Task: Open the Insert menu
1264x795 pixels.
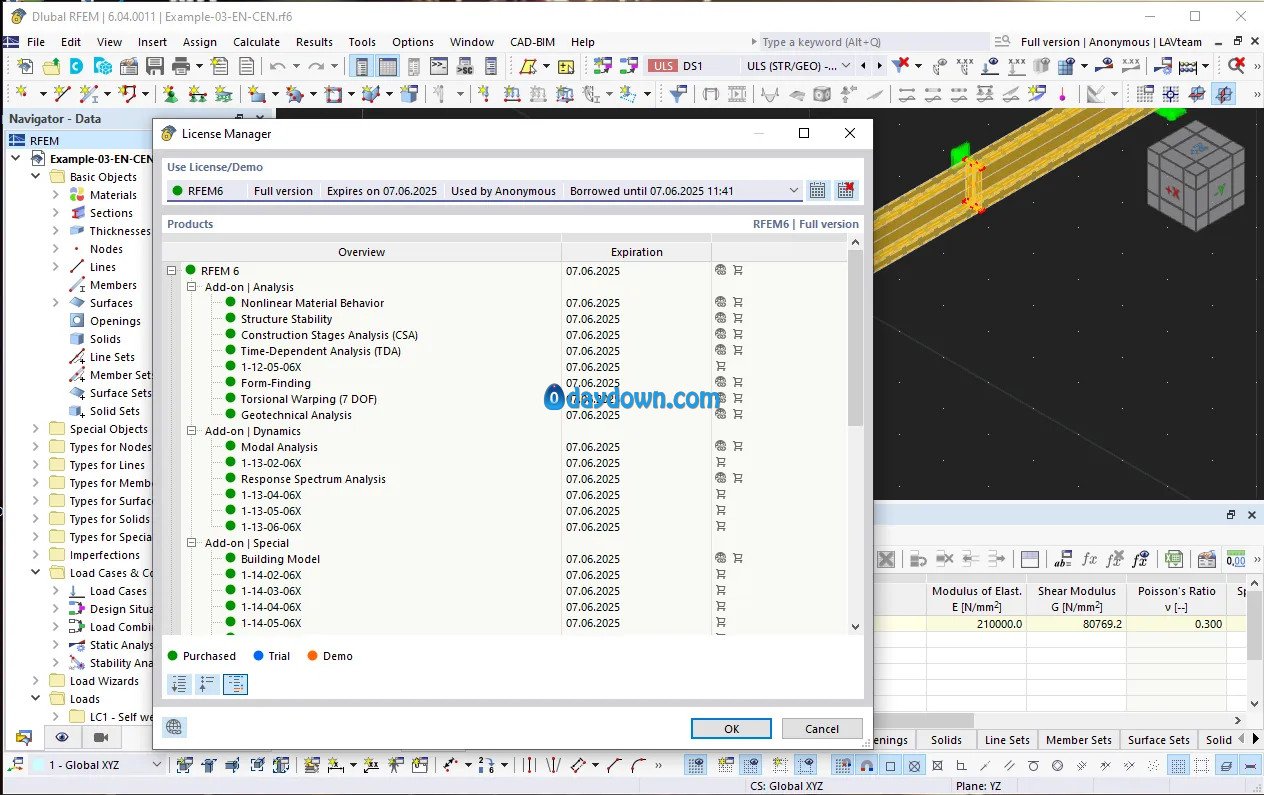Action: [152, 42]
